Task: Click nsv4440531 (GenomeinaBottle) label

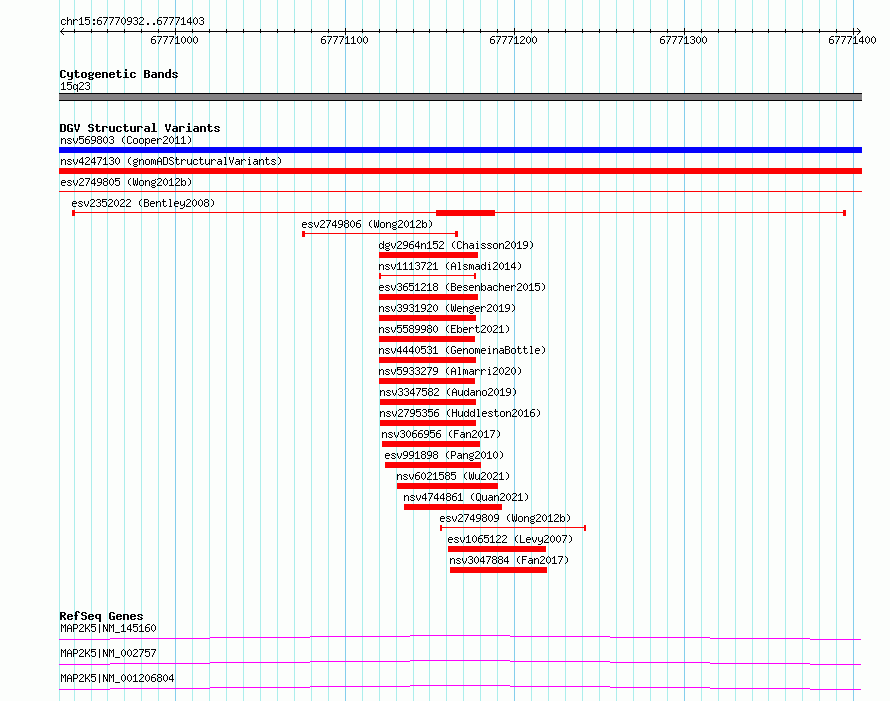Action: pyautogui.click(x=462, y=350)
